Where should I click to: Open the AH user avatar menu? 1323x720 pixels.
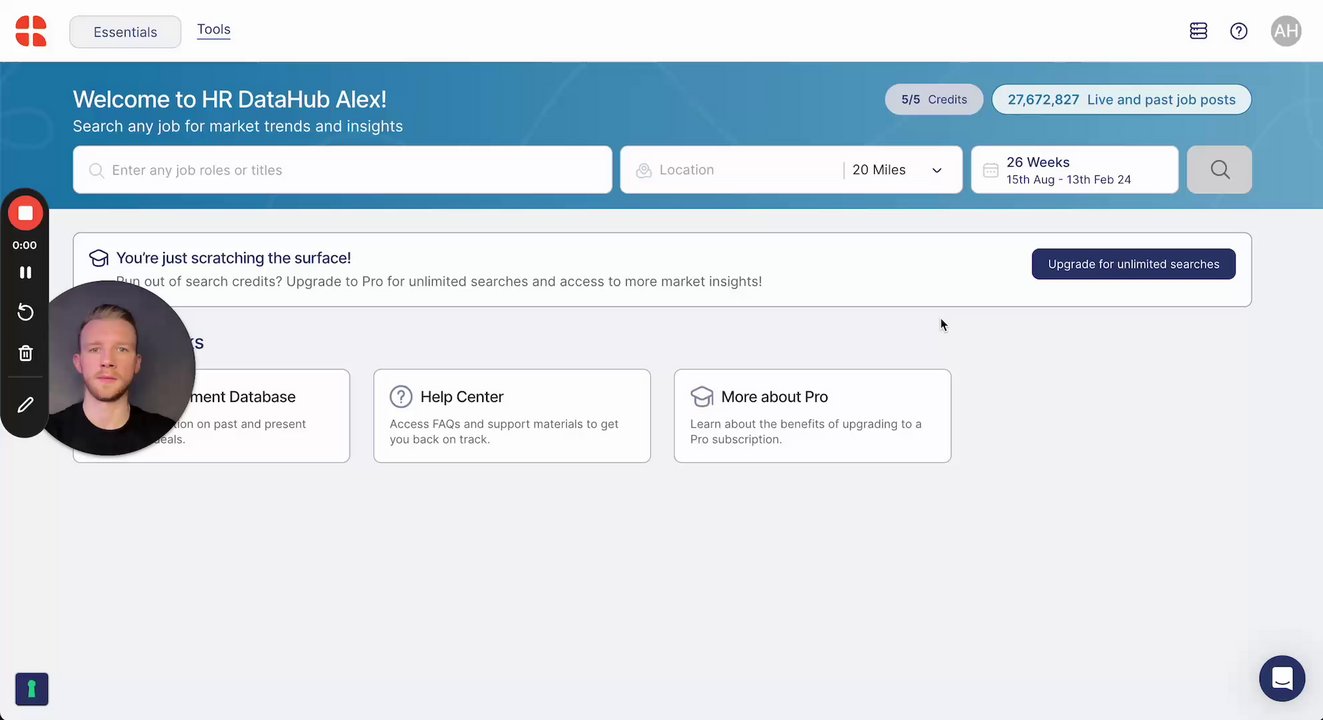click(1286, 31)
